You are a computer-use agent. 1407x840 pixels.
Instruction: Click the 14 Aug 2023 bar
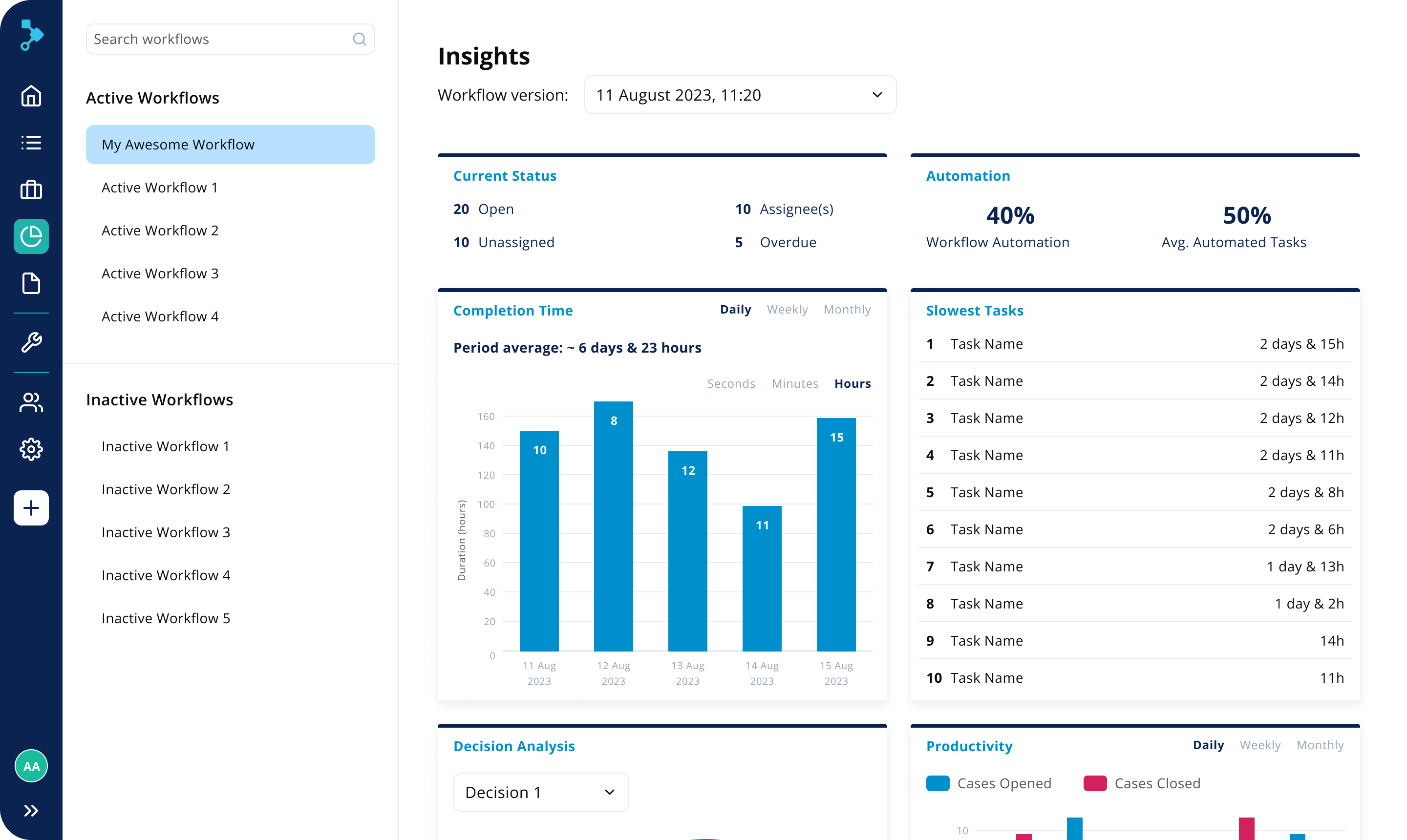coord(762,579)
